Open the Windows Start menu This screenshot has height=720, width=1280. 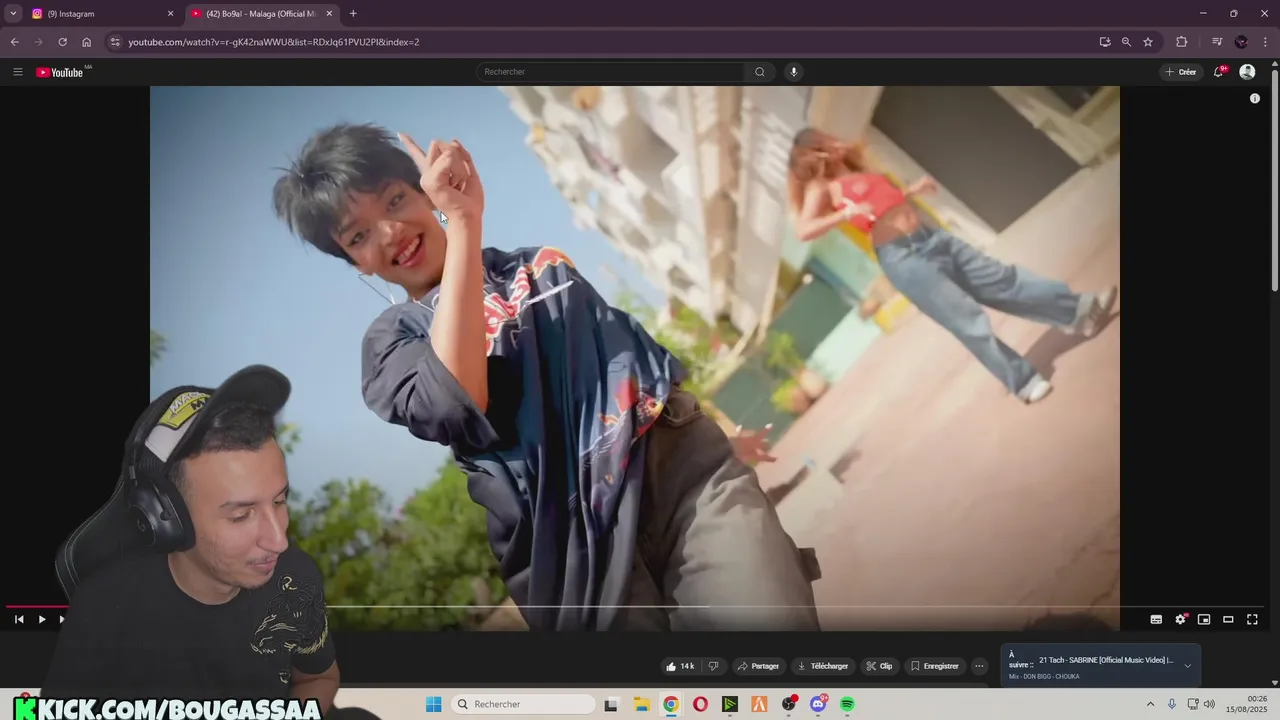click(433, 704)
